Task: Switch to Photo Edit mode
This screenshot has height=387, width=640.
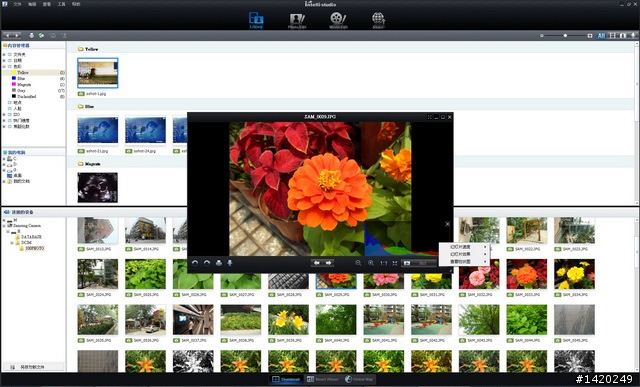Action: tap(297, 20)
